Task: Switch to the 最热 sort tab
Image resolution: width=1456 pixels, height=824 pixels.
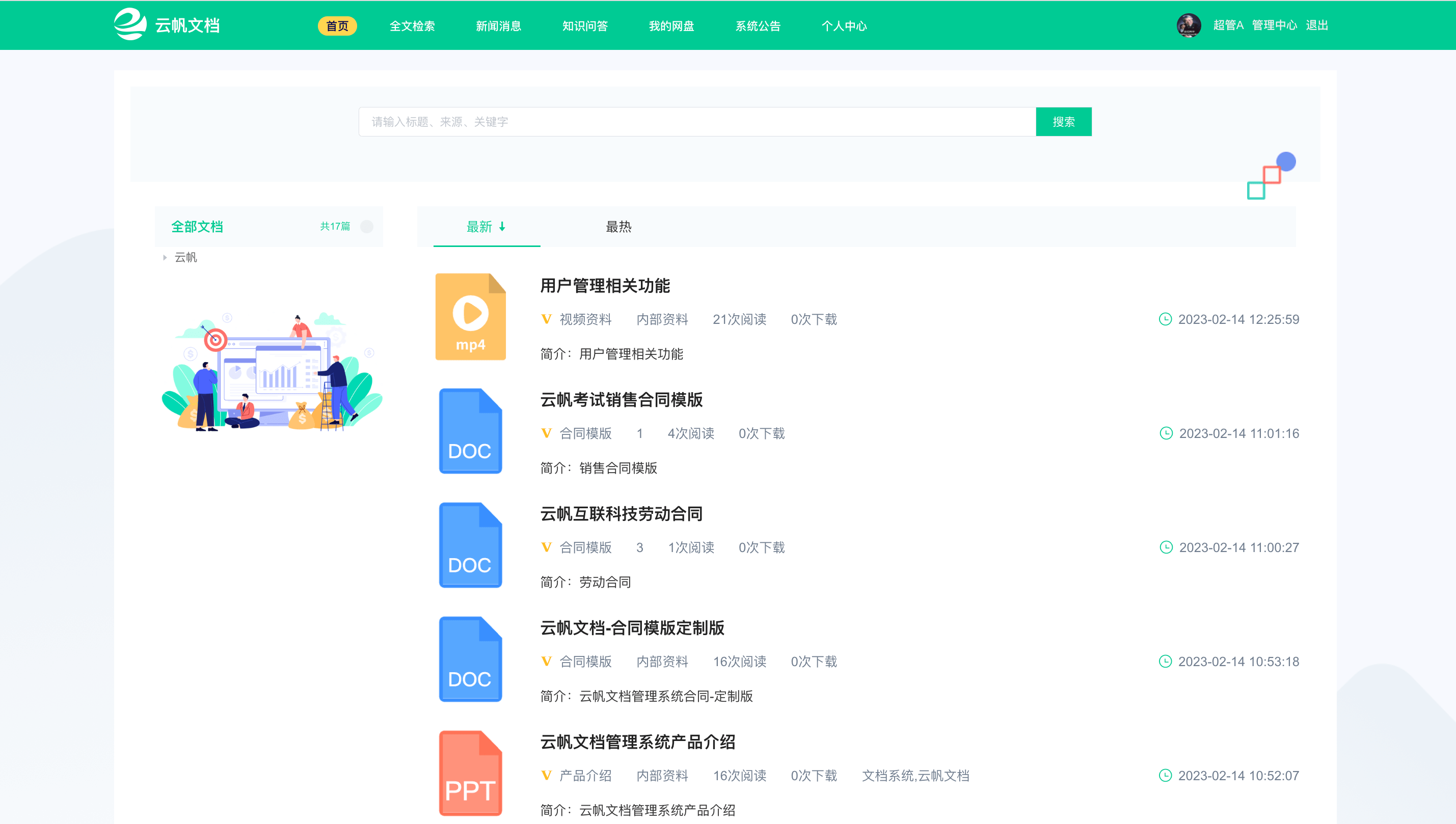Action: [619, 227]
